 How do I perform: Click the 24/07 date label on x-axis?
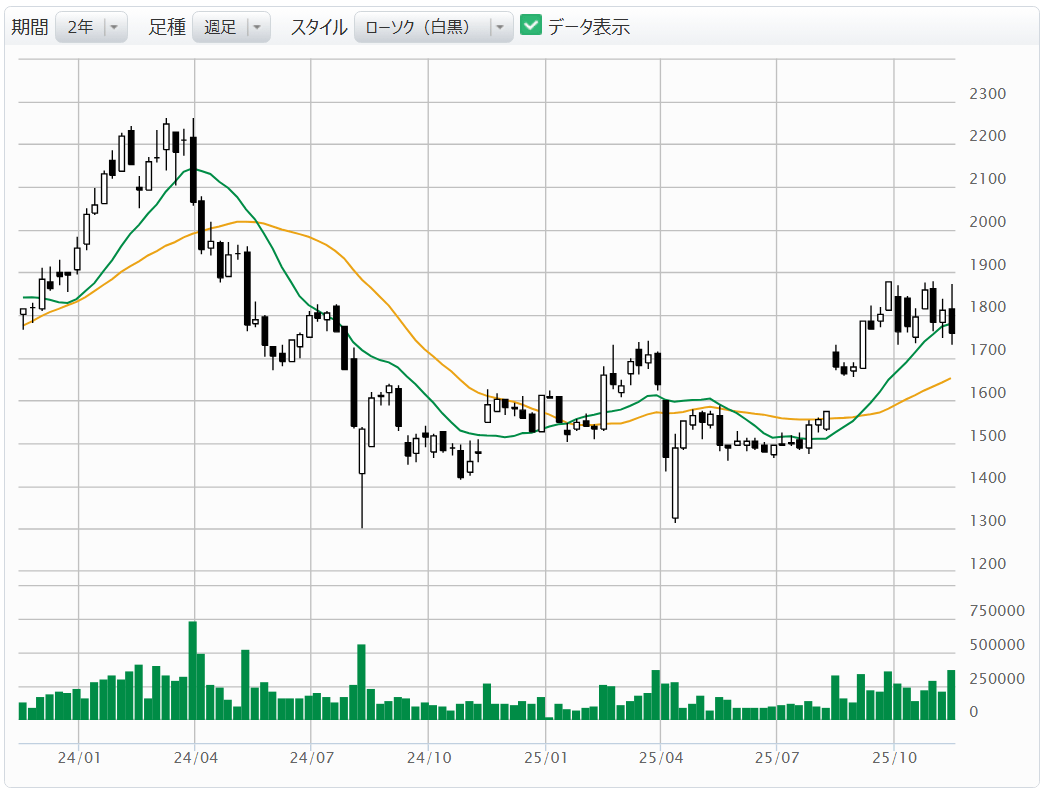tap(311, 759)
